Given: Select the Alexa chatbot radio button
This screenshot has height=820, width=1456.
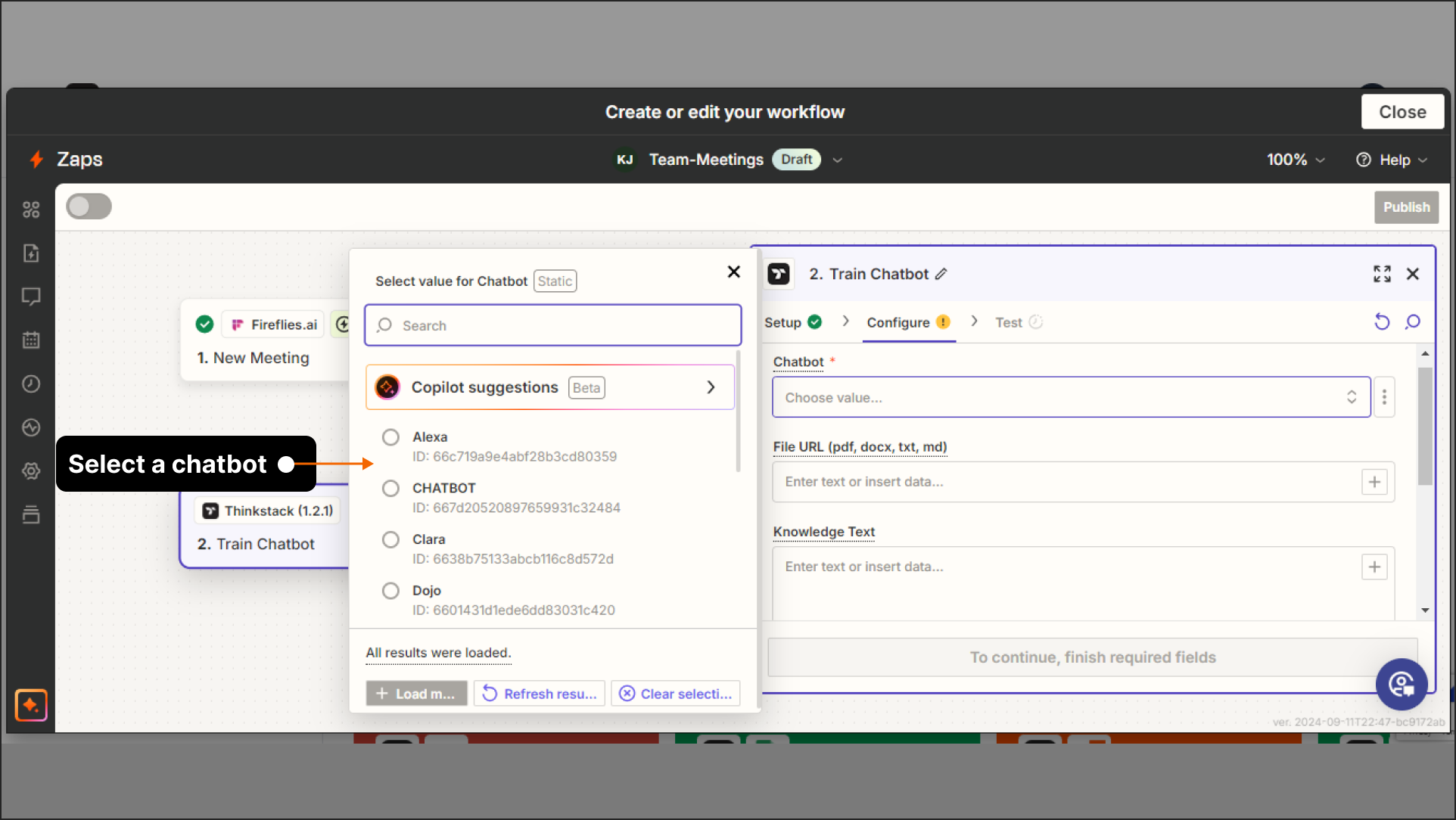Looking at the screenshot, I should pyautogui.click(x=390, y=437).
